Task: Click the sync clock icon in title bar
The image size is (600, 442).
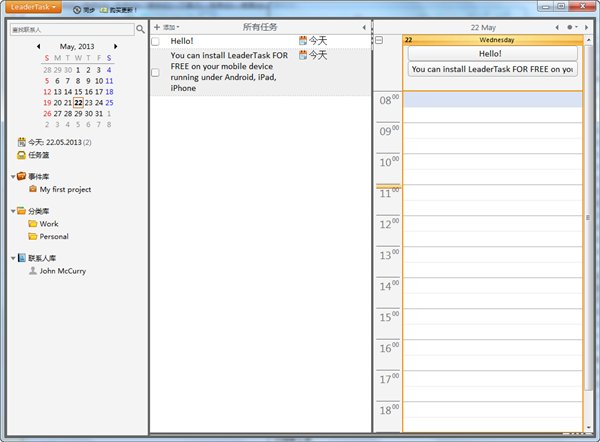Action: tap(77, 9)
